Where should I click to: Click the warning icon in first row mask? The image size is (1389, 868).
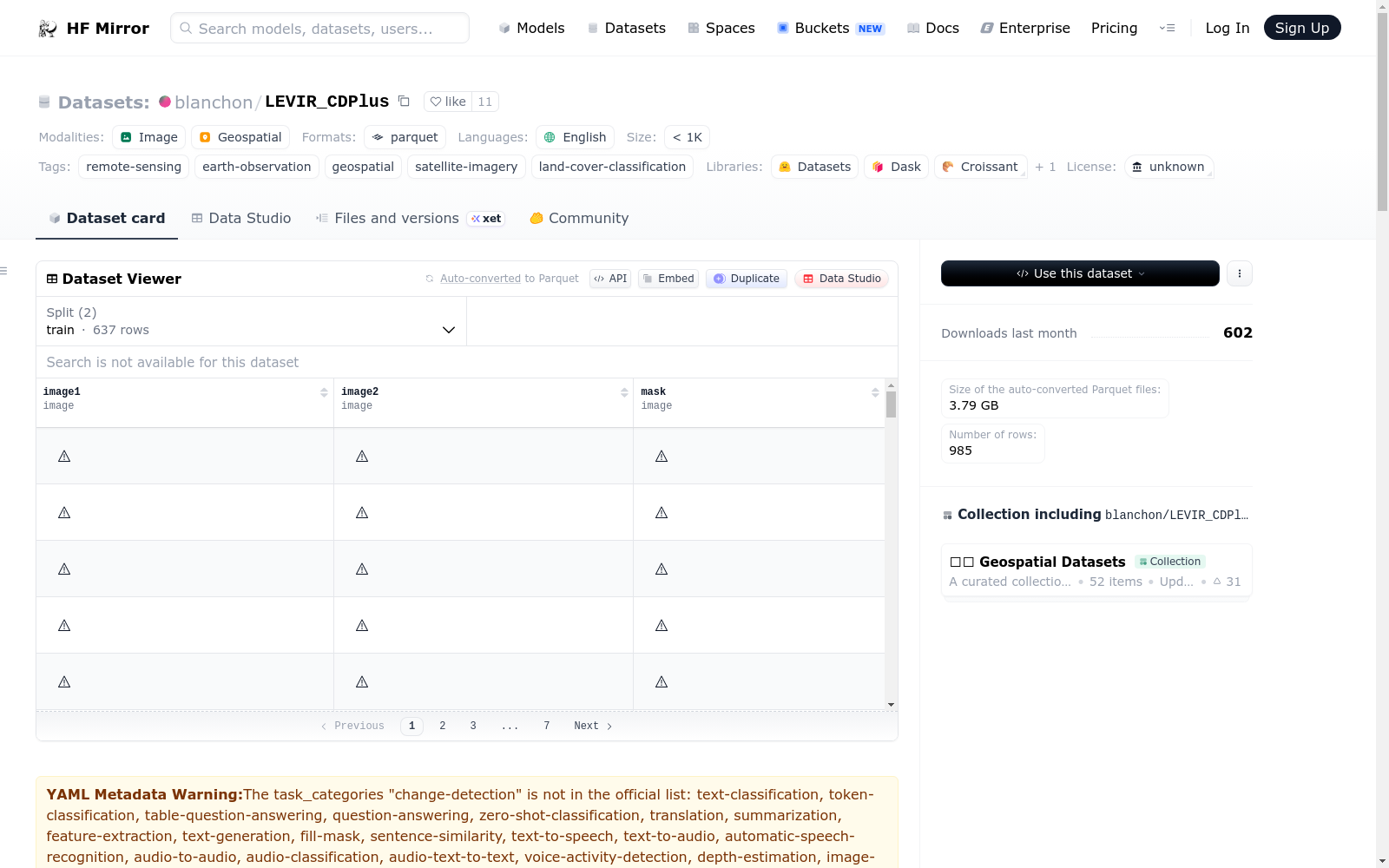[x=662, y=457]
